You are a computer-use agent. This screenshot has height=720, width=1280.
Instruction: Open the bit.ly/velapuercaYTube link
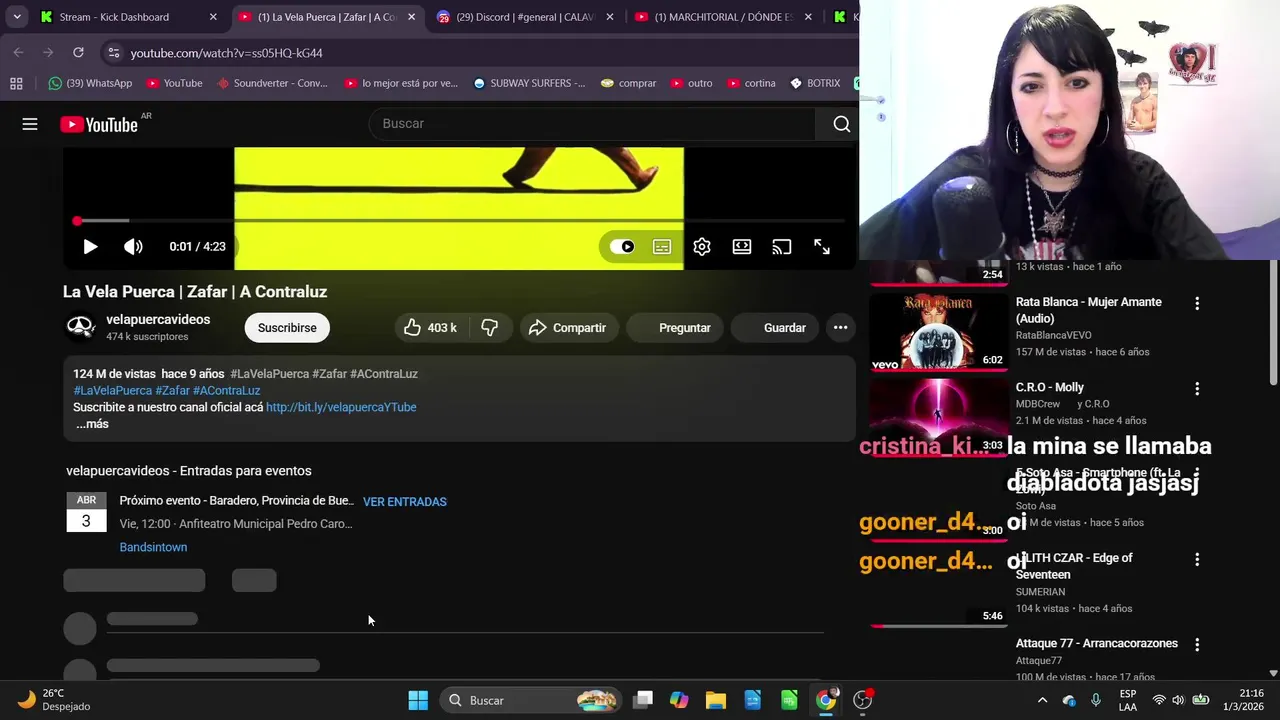(x=341, y=408)
